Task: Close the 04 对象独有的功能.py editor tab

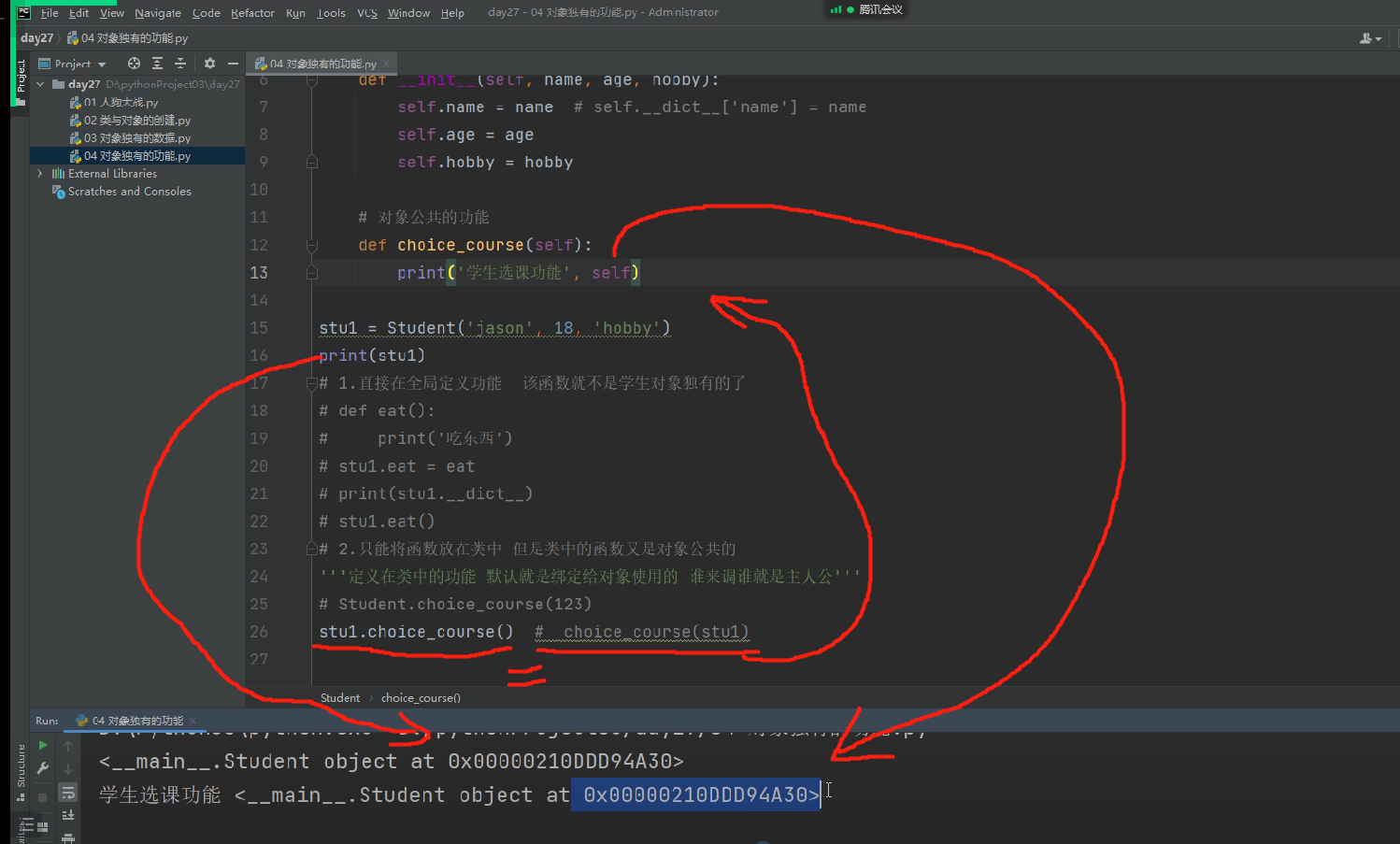Action: 386,64
